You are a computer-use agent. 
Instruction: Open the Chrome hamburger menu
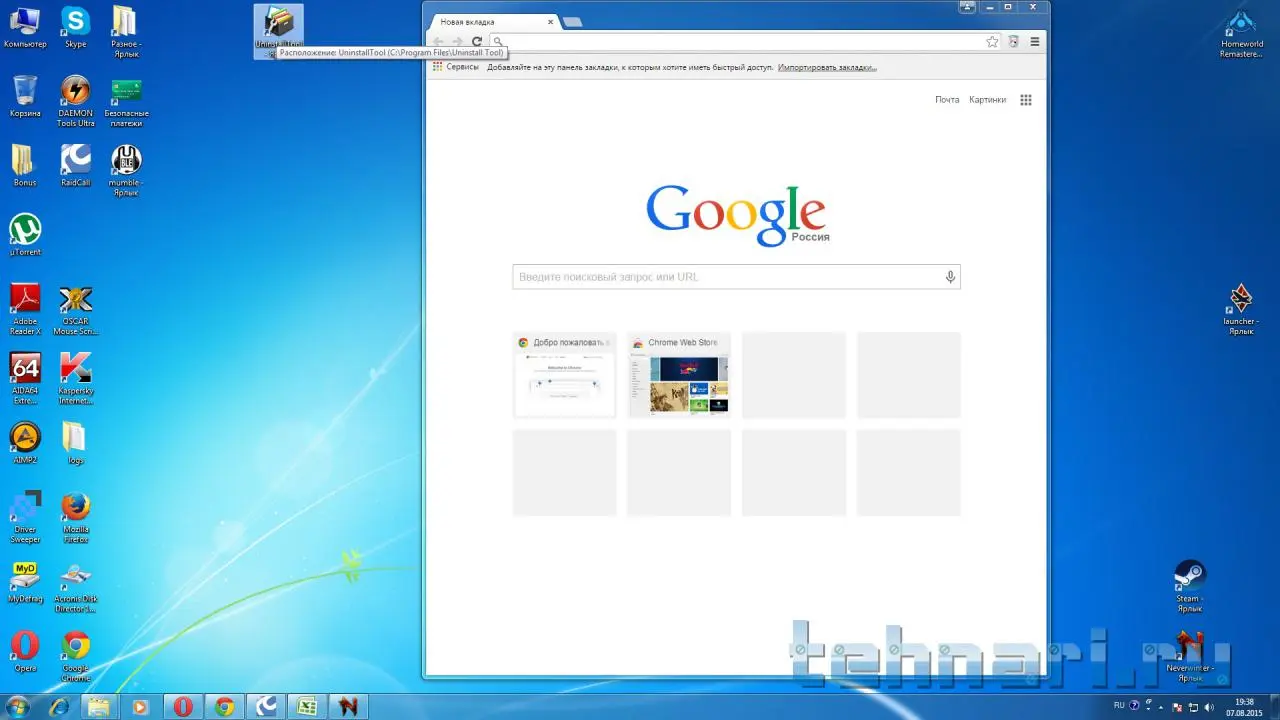(x=1034, y=42)
